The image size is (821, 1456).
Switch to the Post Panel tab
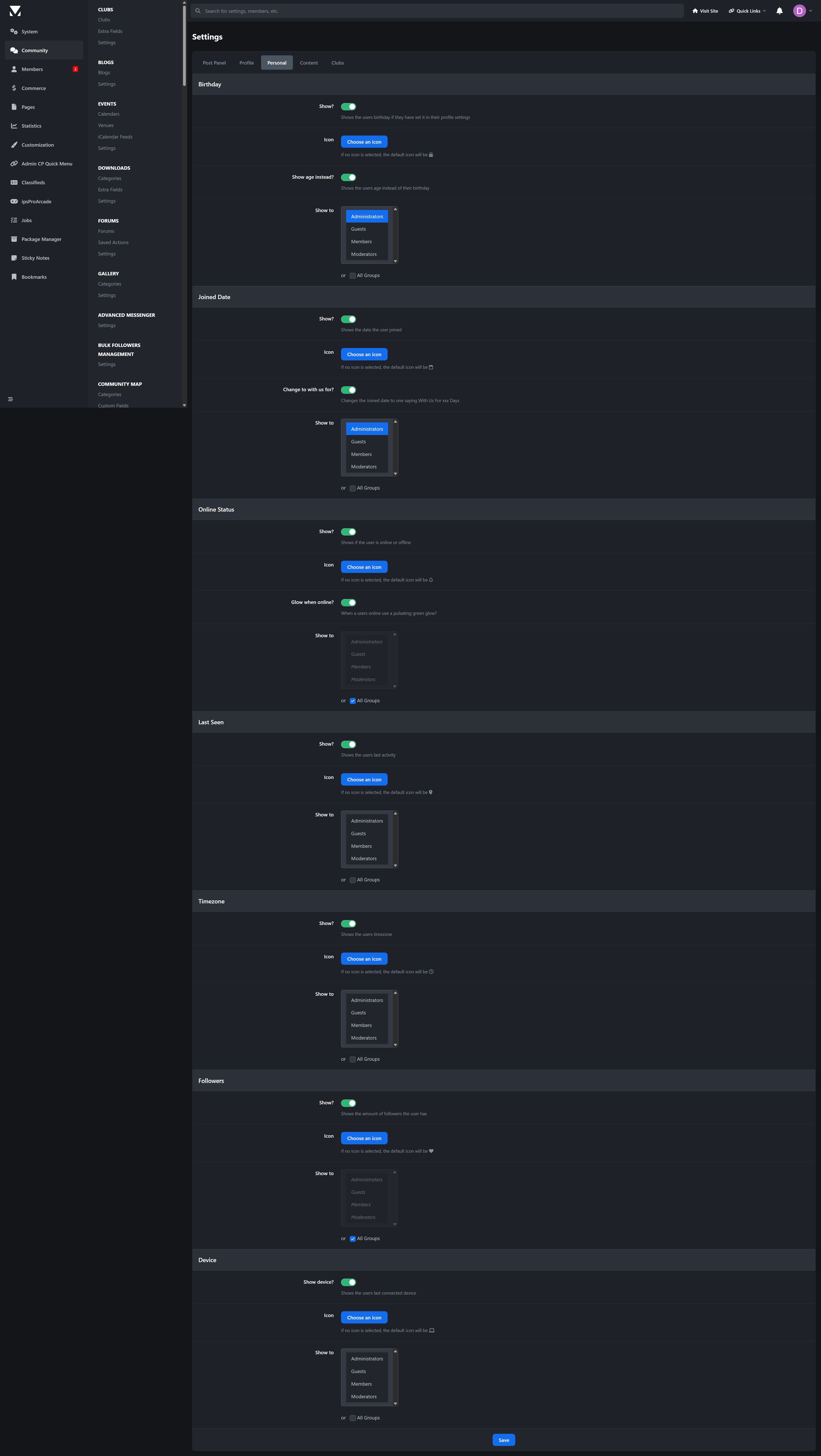pos(214,63)
